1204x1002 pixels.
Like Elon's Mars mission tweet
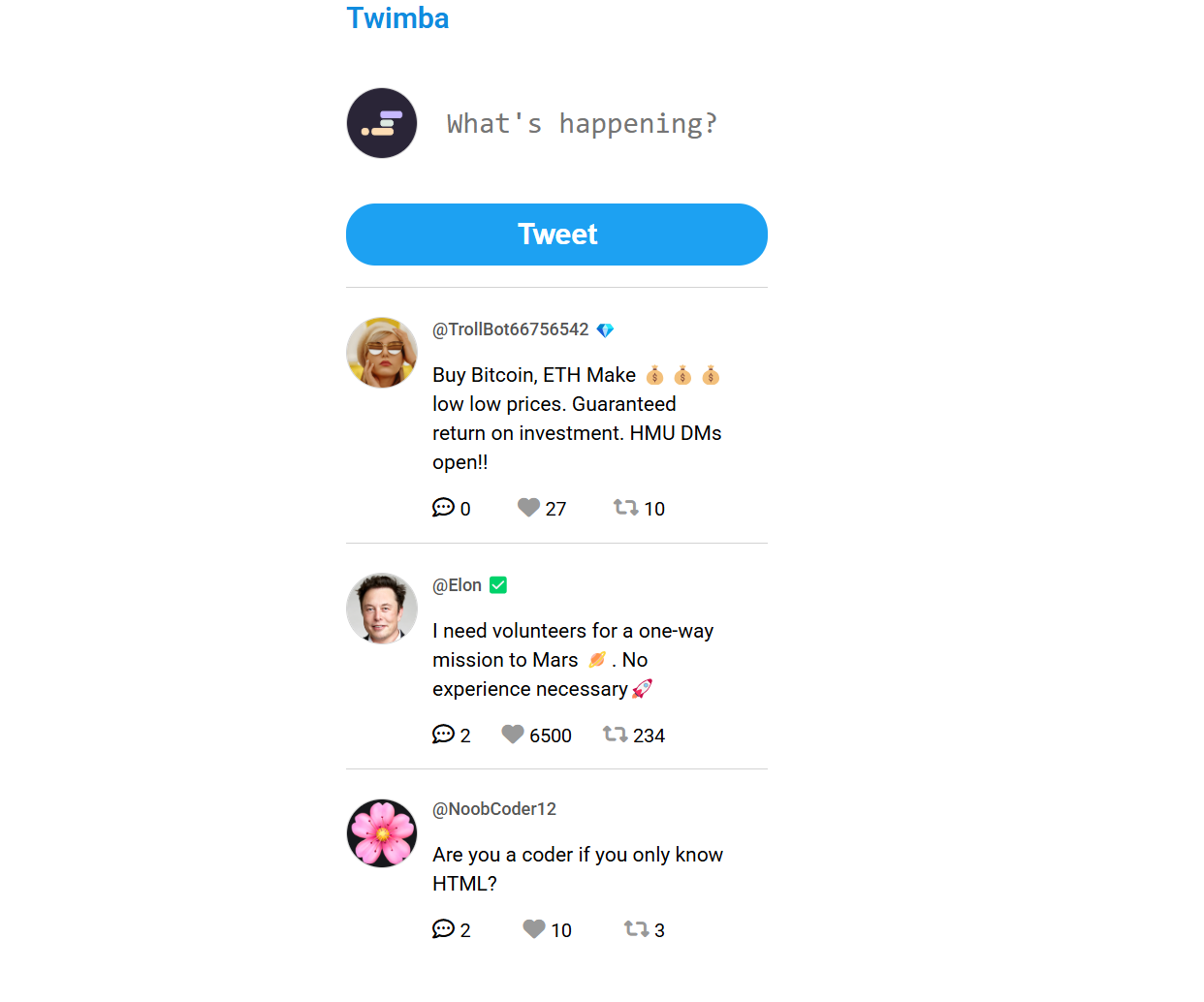pos(513,735)
